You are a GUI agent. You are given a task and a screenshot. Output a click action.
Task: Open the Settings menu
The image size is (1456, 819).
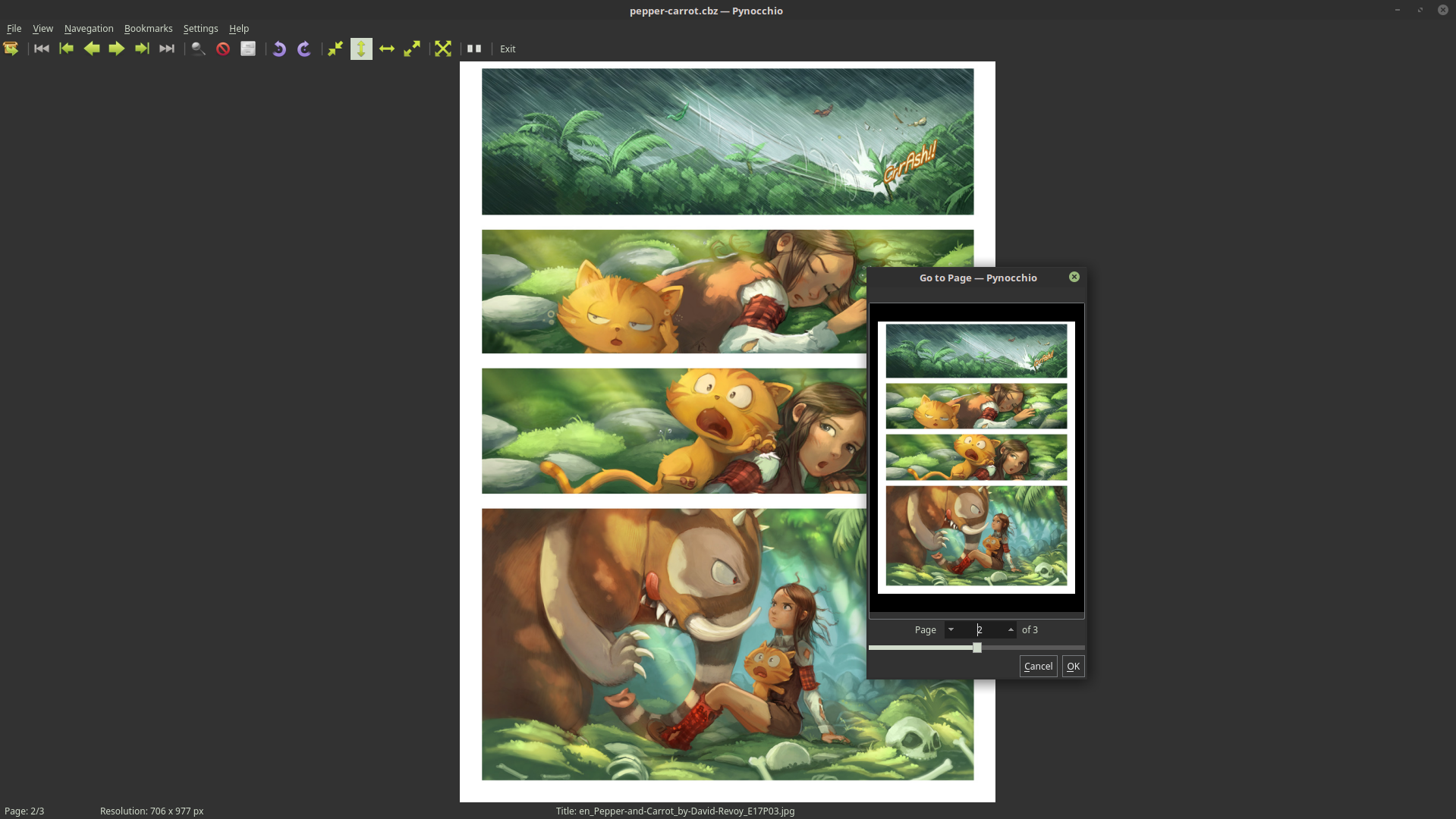pos(200,28)
